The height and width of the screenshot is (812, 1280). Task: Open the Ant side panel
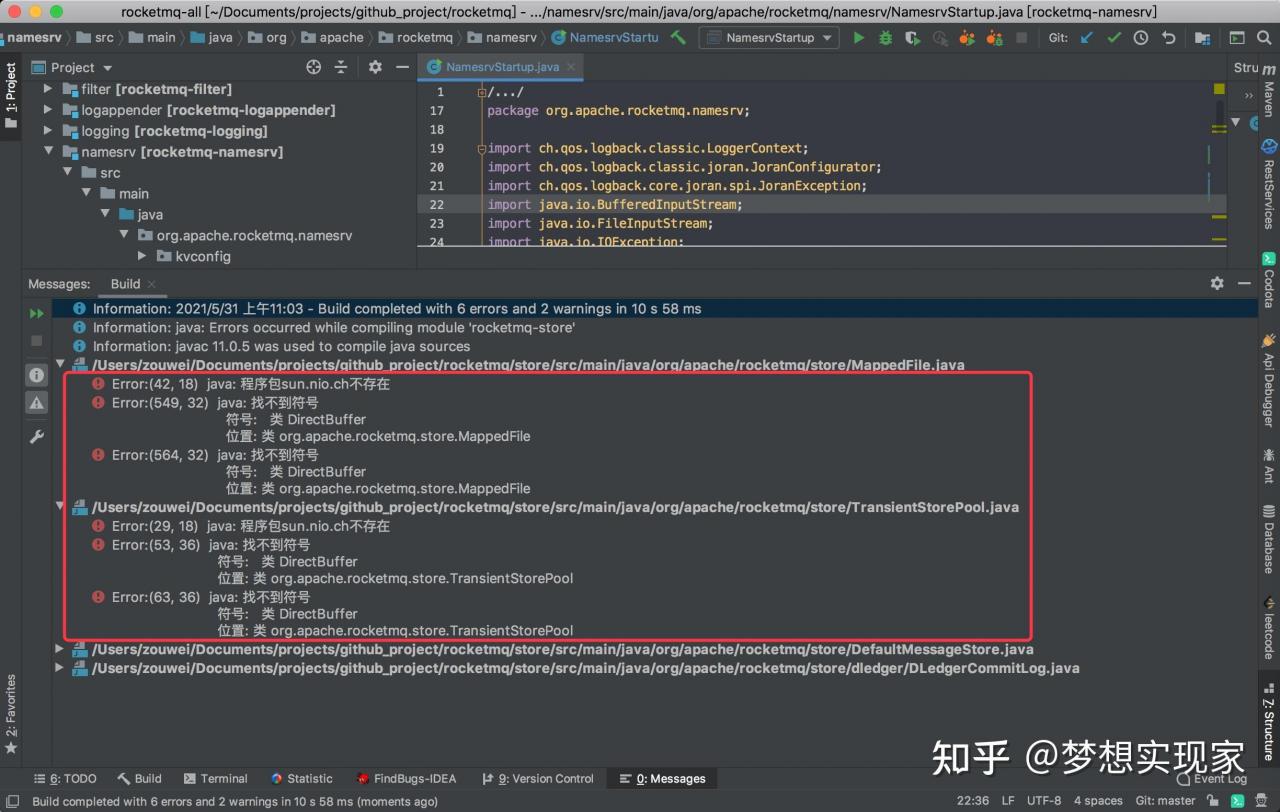pos(1269,465)
